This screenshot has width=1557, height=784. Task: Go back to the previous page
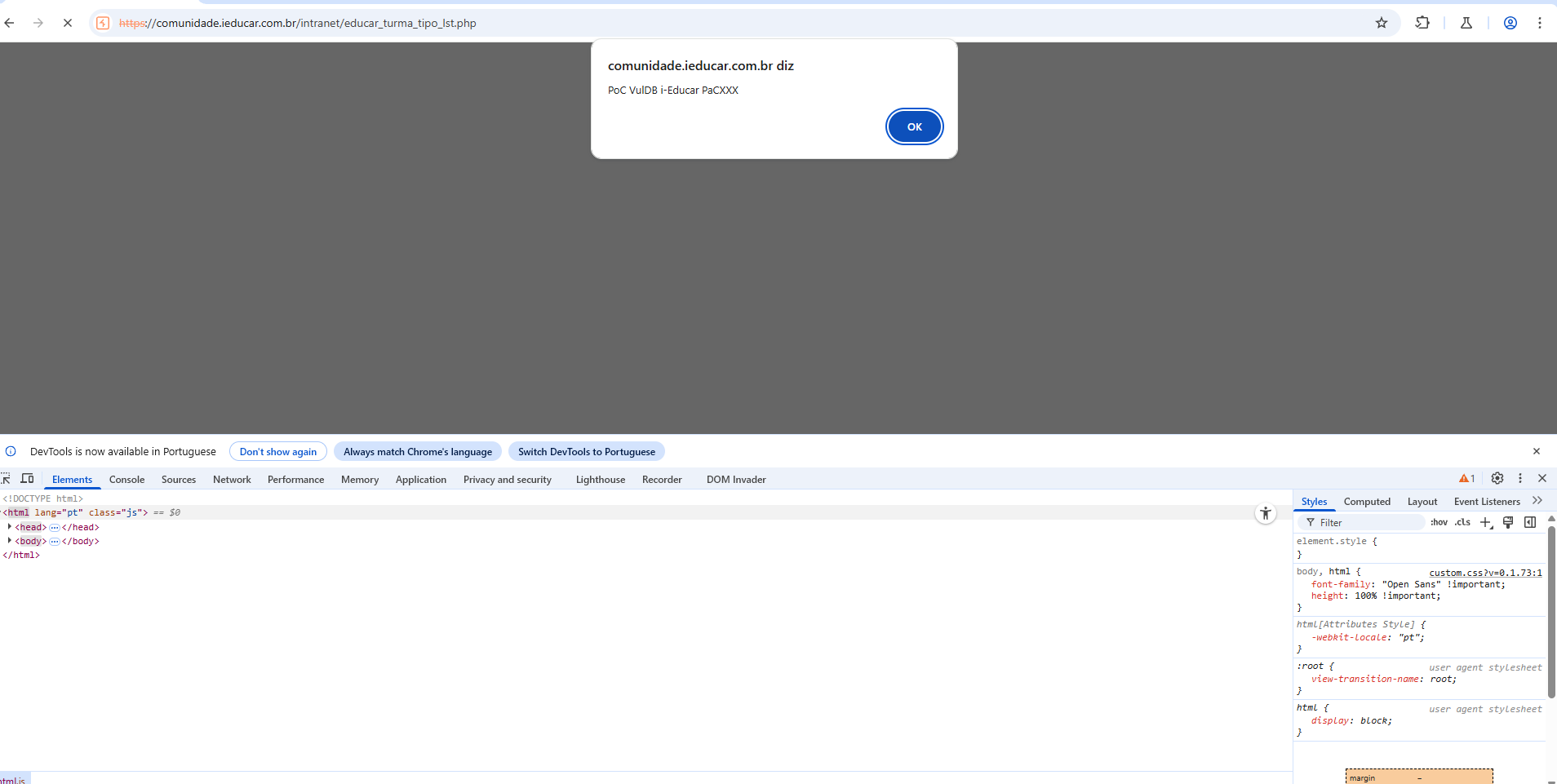tap(10, 23)
